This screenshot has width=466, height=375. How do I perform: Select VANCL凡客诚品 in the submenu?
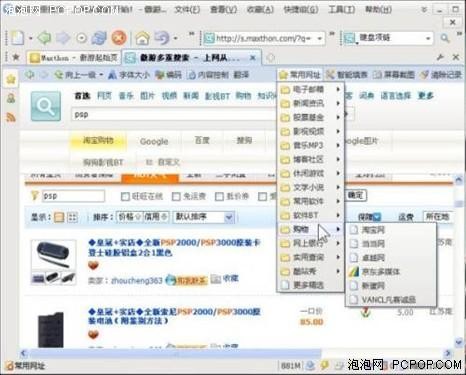[391, 300]
